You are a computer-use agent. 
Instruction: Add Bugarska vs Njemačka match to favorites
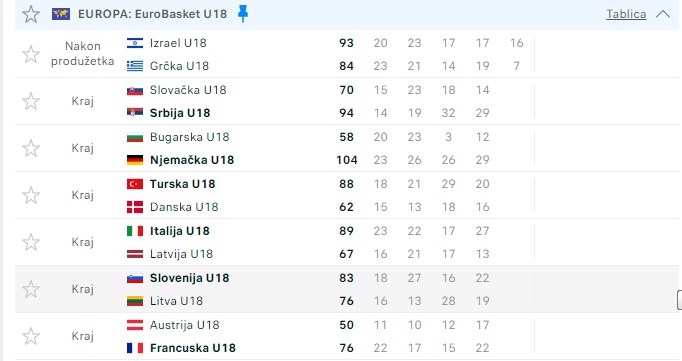pyautogui.click(x=31, y=148)
